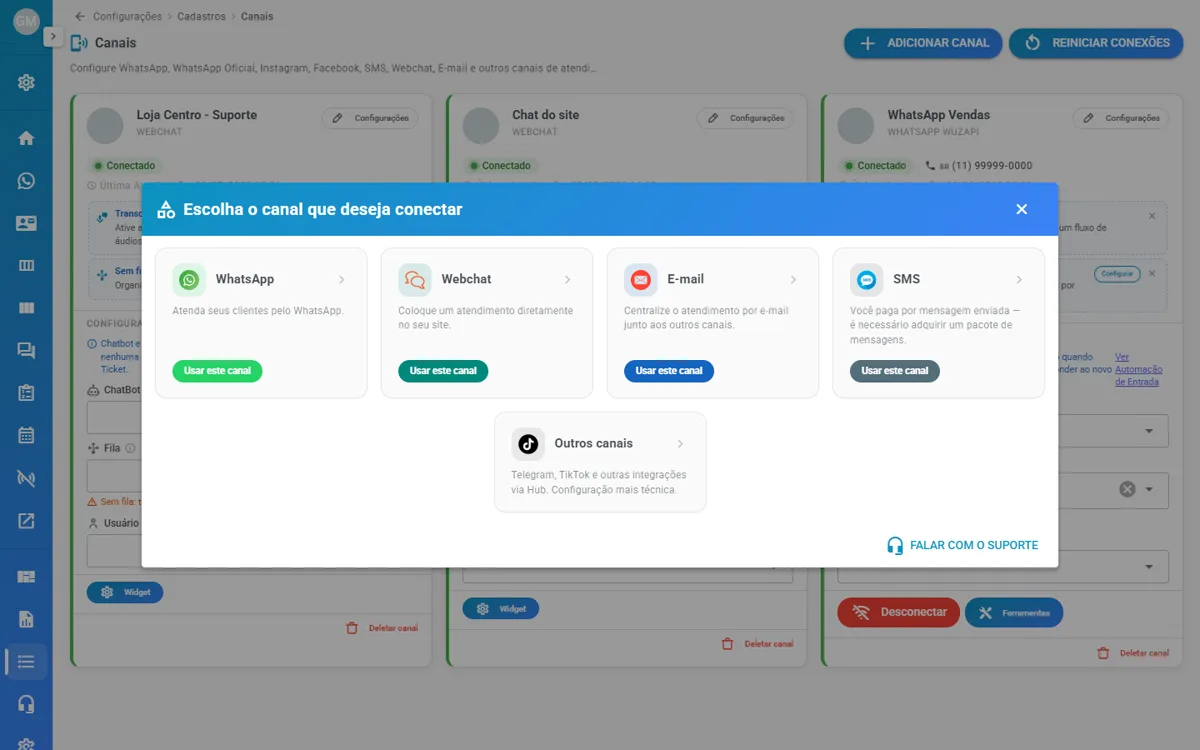The image size is (1200, 750).
Task: Click the external link icon in the sidebar
Action: pos(26,520)
